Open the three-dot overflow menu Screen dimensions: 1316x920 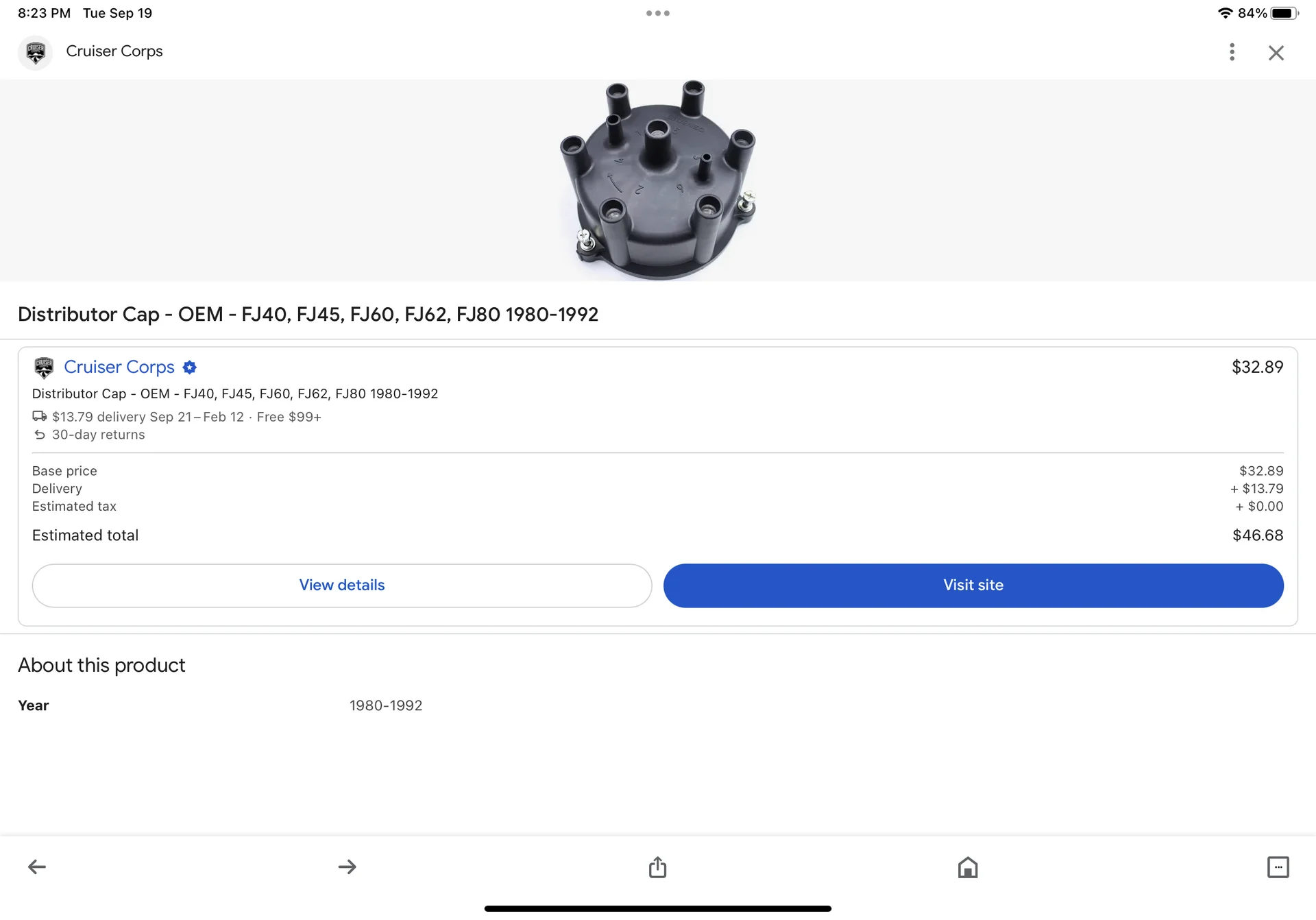[x=1232, y=52]
